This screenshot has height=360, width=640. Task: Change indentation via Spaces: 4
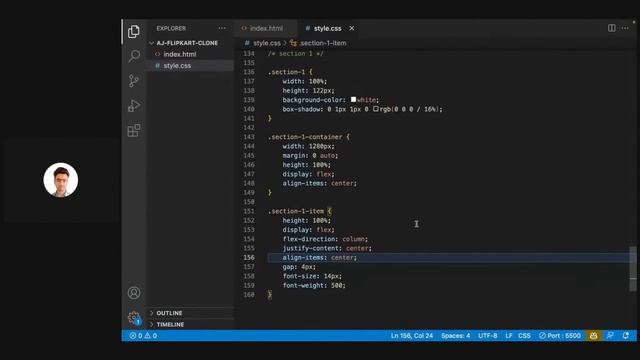tap(456, 336)
